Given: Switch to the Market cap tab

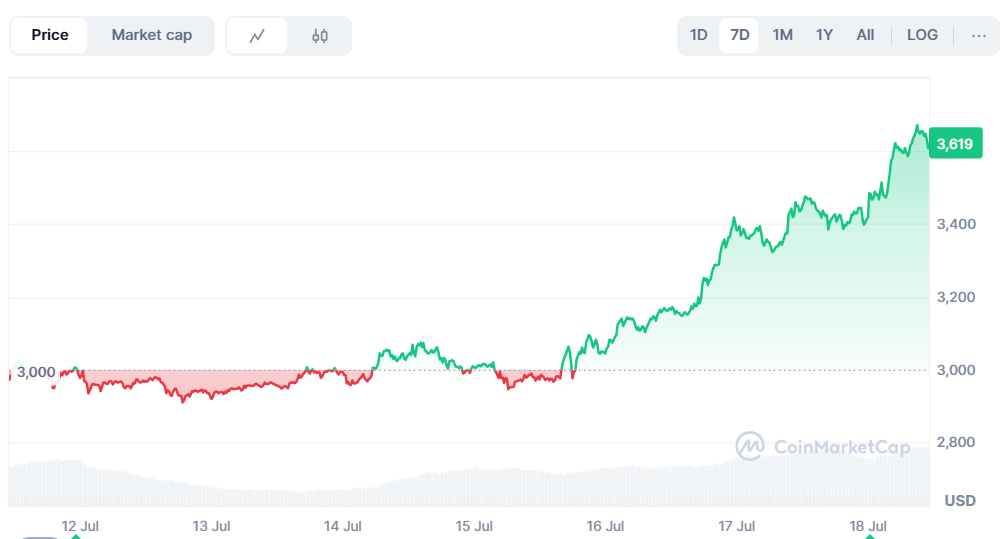Looking at the screenshot, I should click(152, 35).
